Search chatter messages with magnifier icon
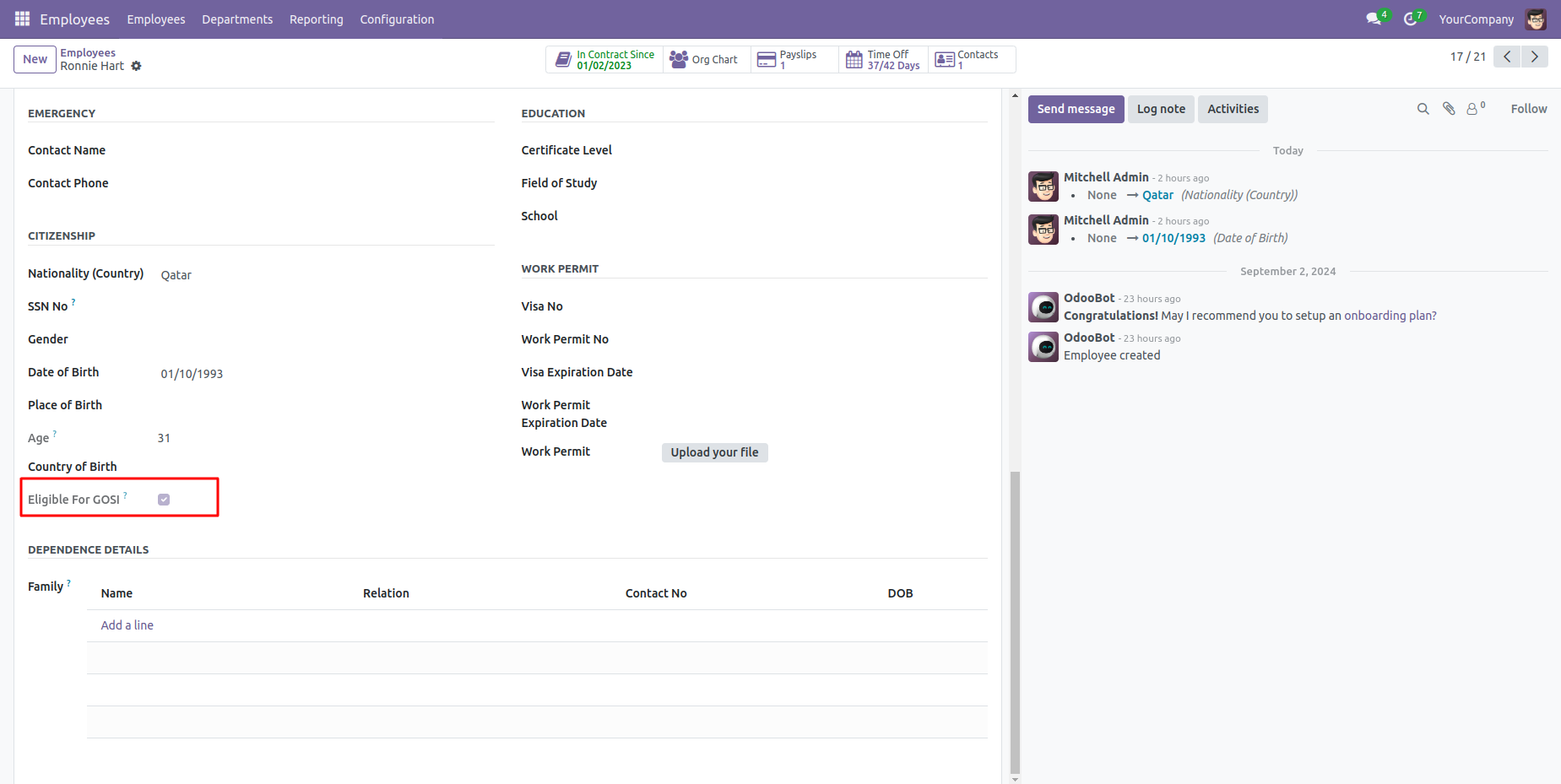The height and width of the screenshot is (784, 1561). (x=1423, y=109)
